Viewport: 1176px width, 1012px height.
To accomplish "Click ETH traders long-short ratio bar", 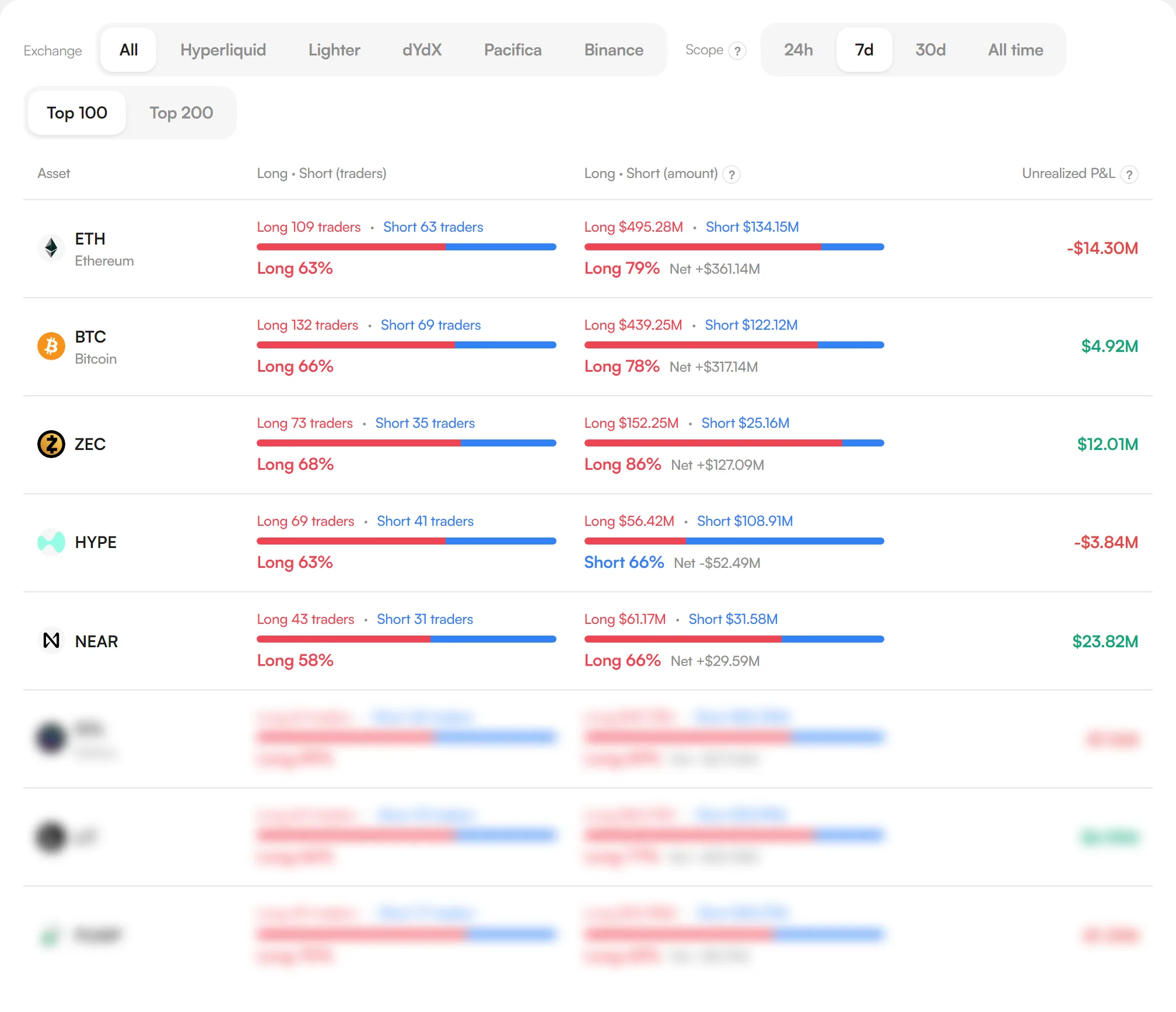I will 407,247.
